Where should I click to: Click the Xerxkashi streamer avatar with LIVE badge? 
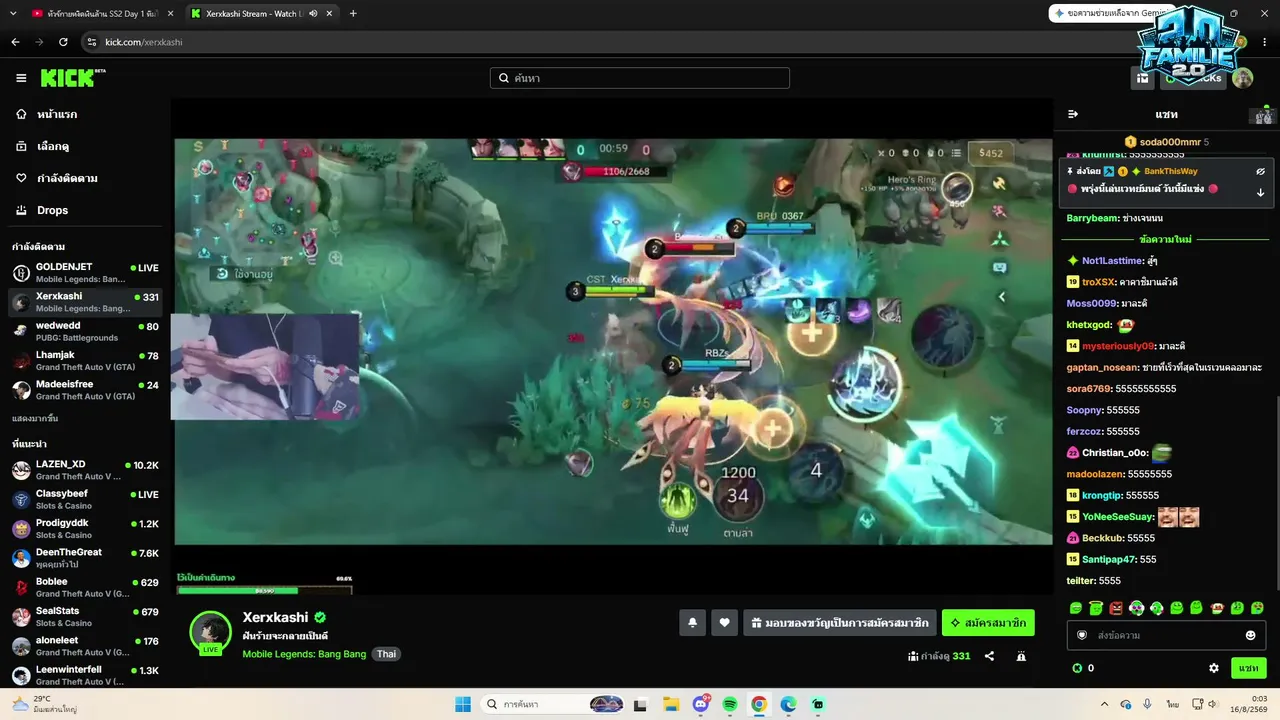point(211,632)
